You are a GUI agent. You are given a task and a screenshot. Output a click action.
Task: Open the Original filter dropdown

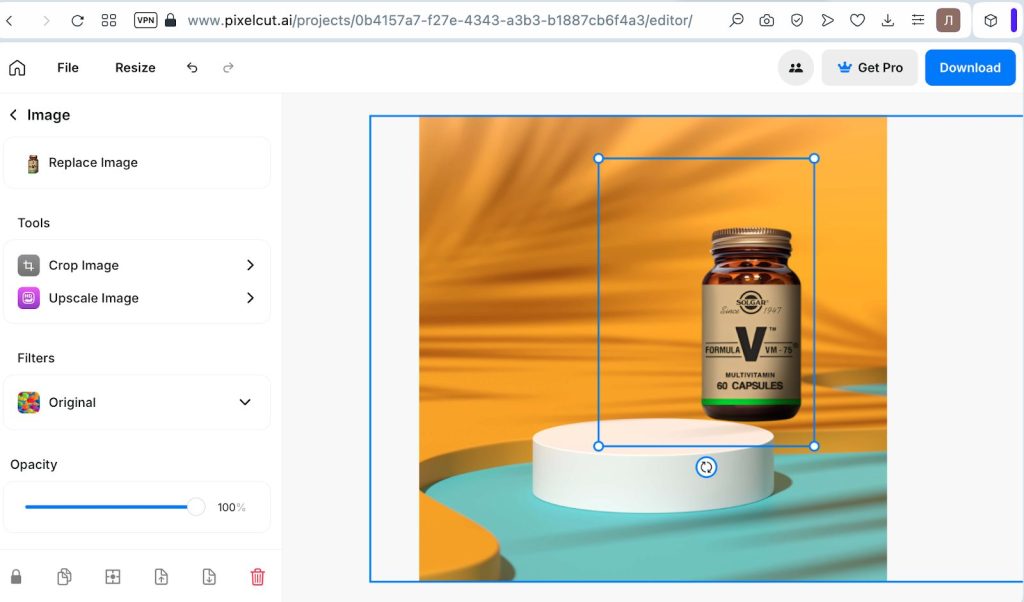(x=137, y=402)
